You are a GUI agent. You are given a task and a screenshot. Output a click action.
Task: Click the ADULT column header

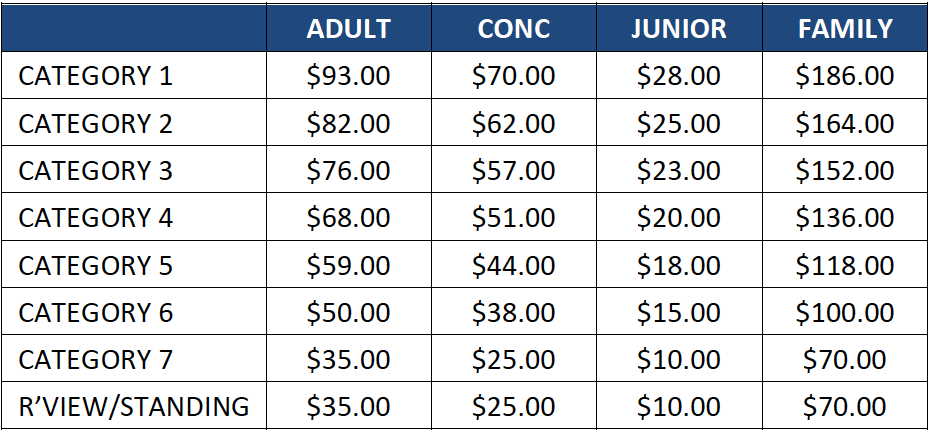(x=348, y=28)
